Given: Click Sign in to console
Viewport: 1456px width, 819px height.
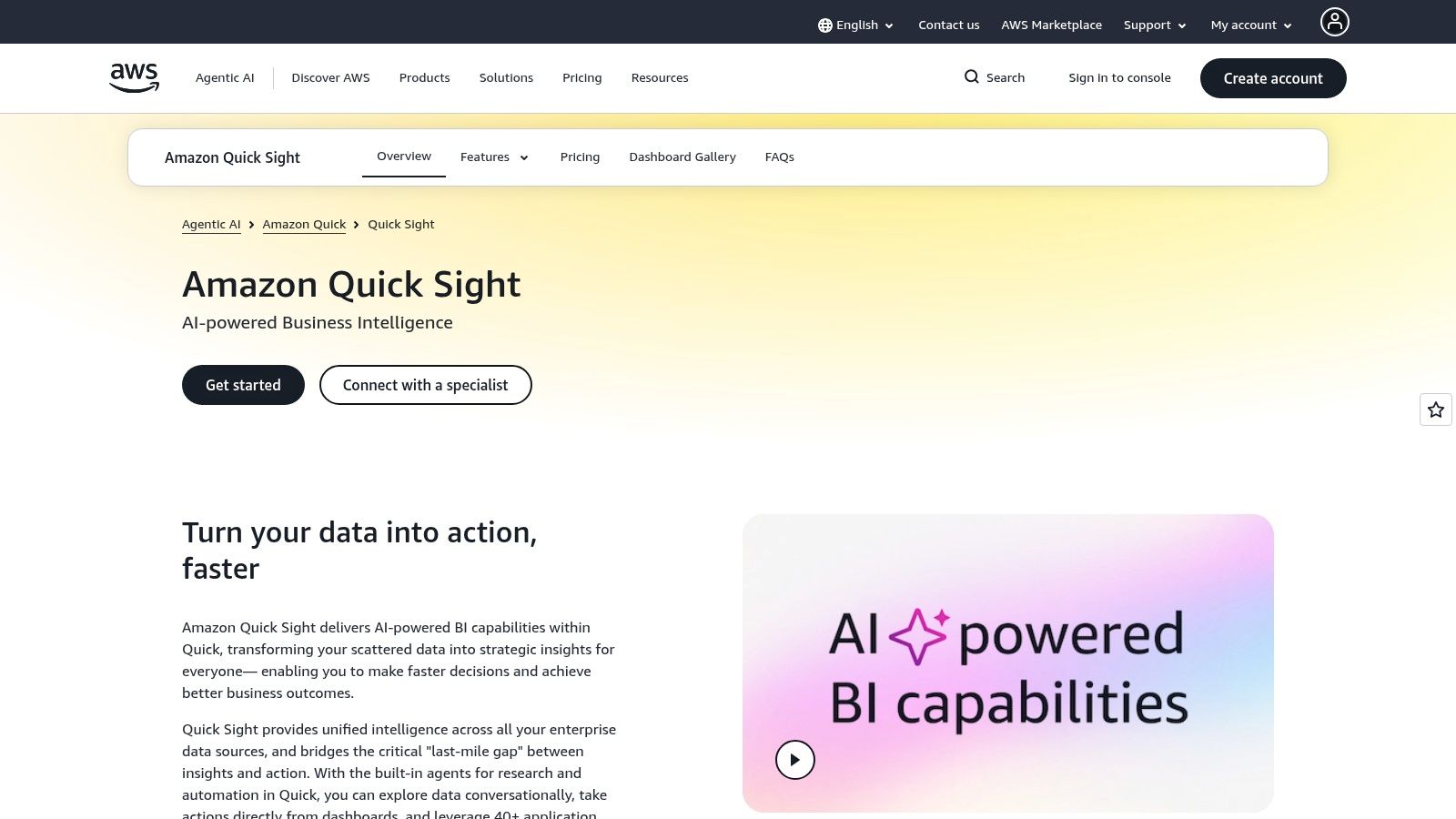Looking at the screenshot, I should [x=1119, y=78].
